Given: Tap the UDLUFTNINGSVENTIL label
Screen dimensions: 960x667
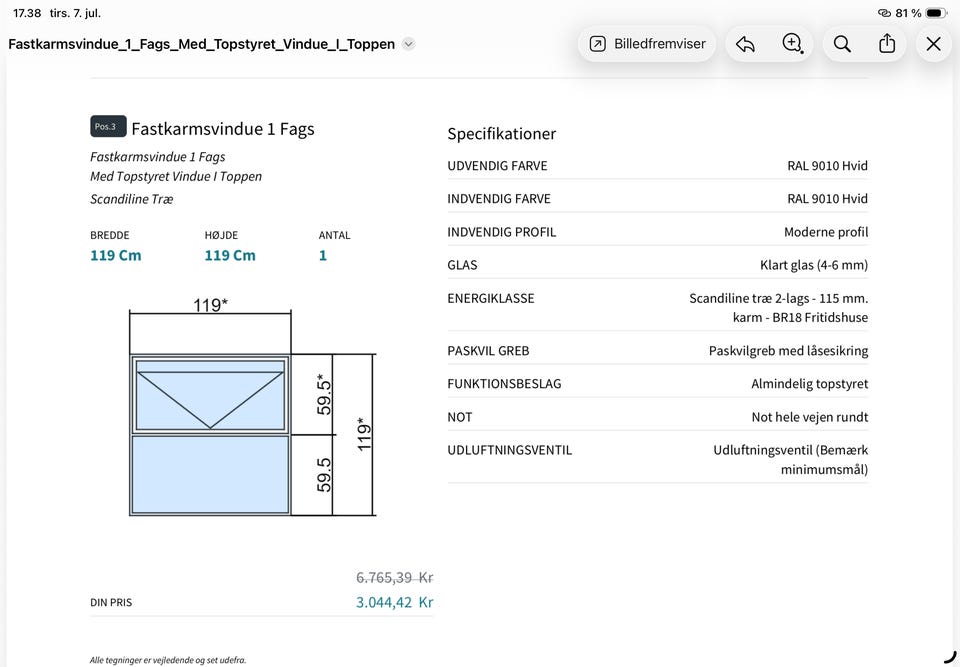Looking at the screenshot, I should point(509,450).
